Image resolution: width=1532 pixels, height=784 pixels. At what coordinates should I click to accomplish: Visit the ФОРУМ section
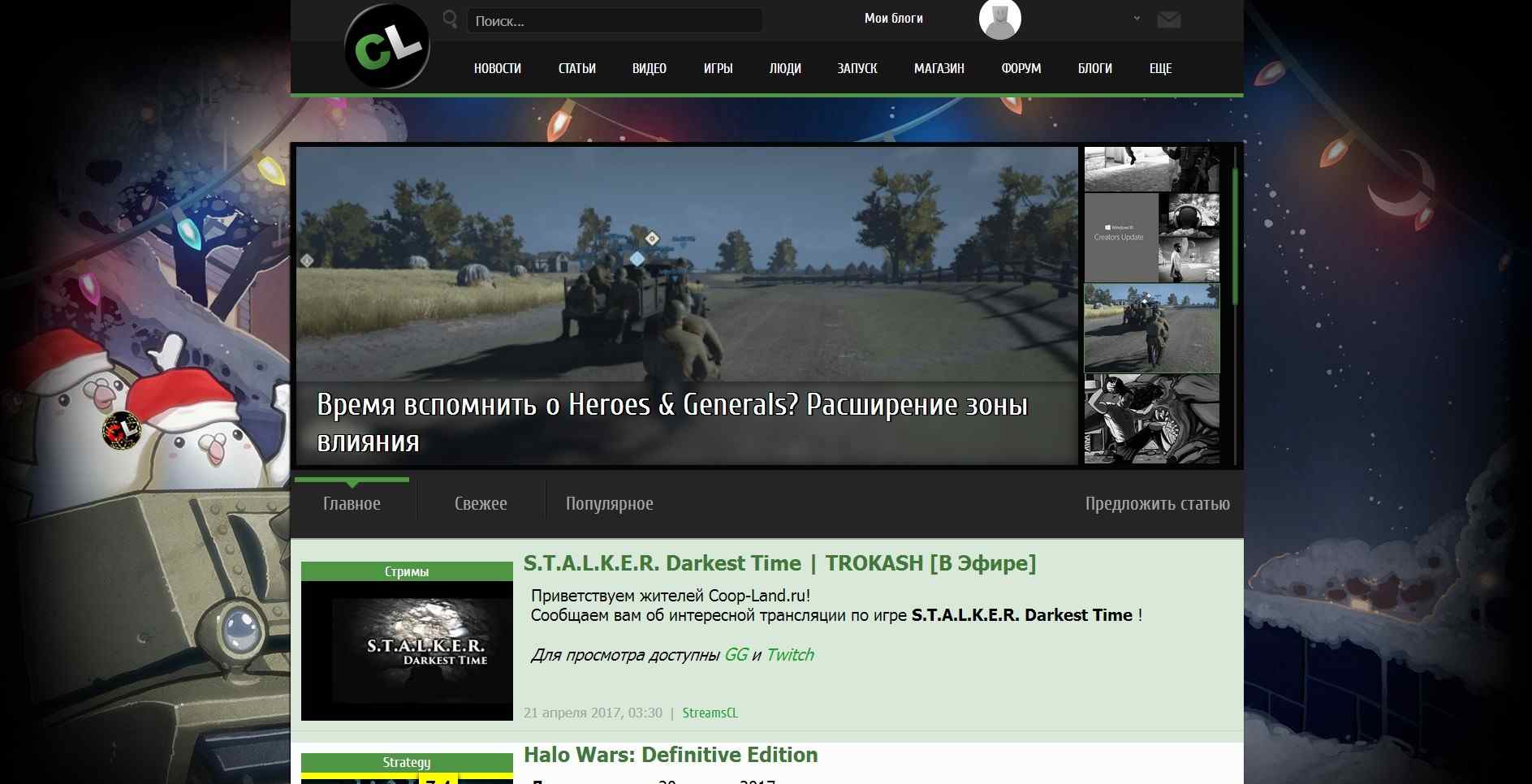point(1021,68)
